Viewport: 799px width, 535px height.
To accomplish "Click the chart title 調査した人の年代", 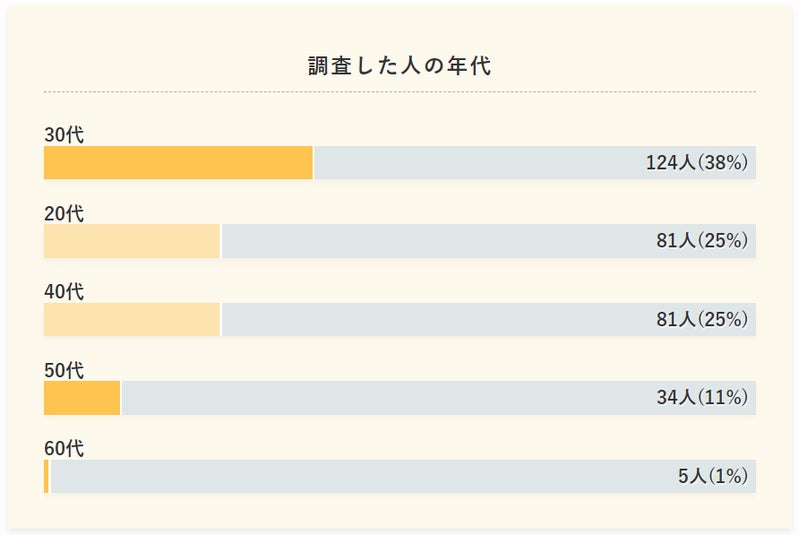I will pos(399,67).
